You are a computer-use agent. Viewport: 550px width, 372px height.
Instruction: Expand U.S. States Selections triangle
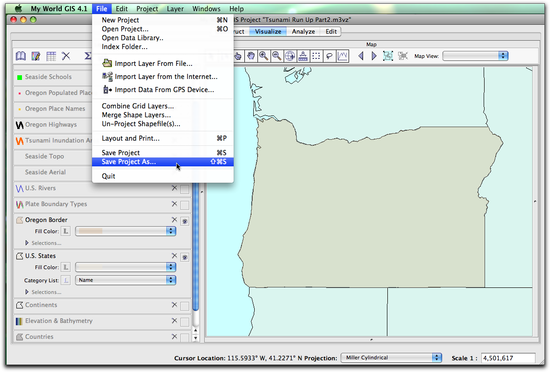[27, 292]
